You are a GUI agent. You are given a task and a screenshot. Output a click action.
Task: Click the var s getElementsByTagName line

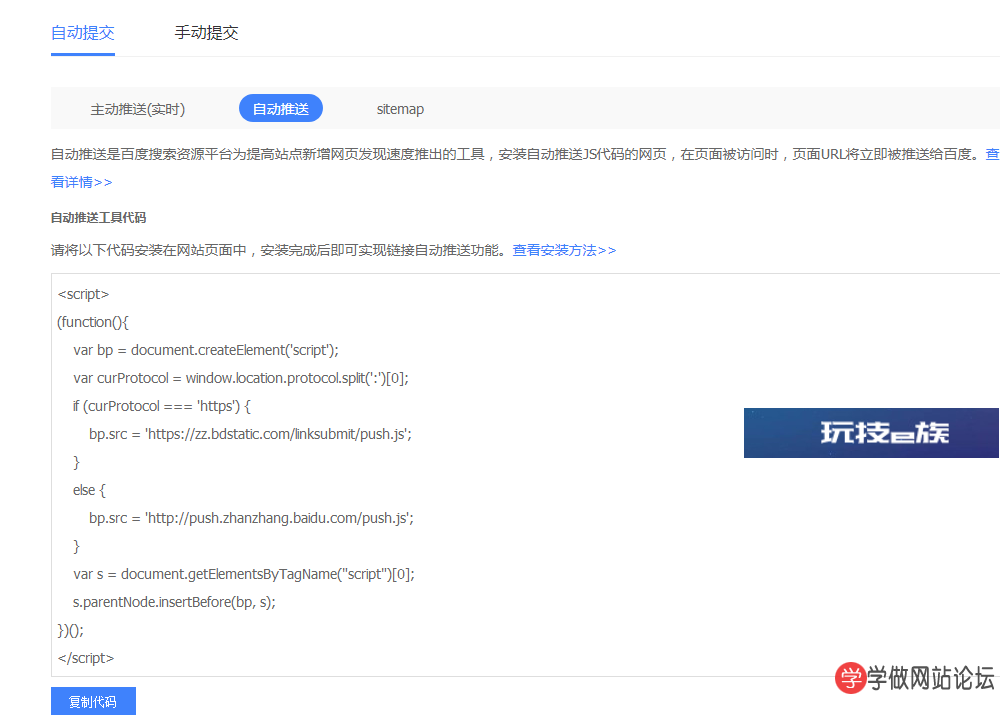(244, 574)
